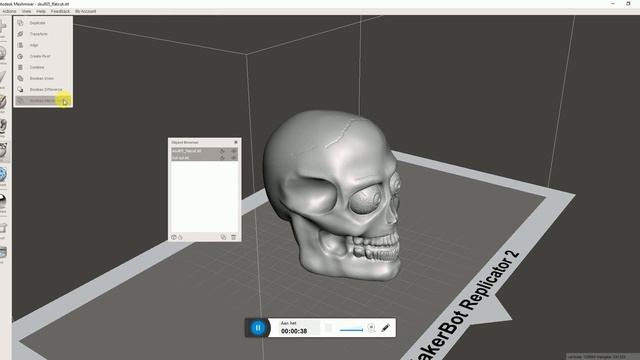
Task: Click Object Browser trash delete icon
Action: [x=233, y=237]
